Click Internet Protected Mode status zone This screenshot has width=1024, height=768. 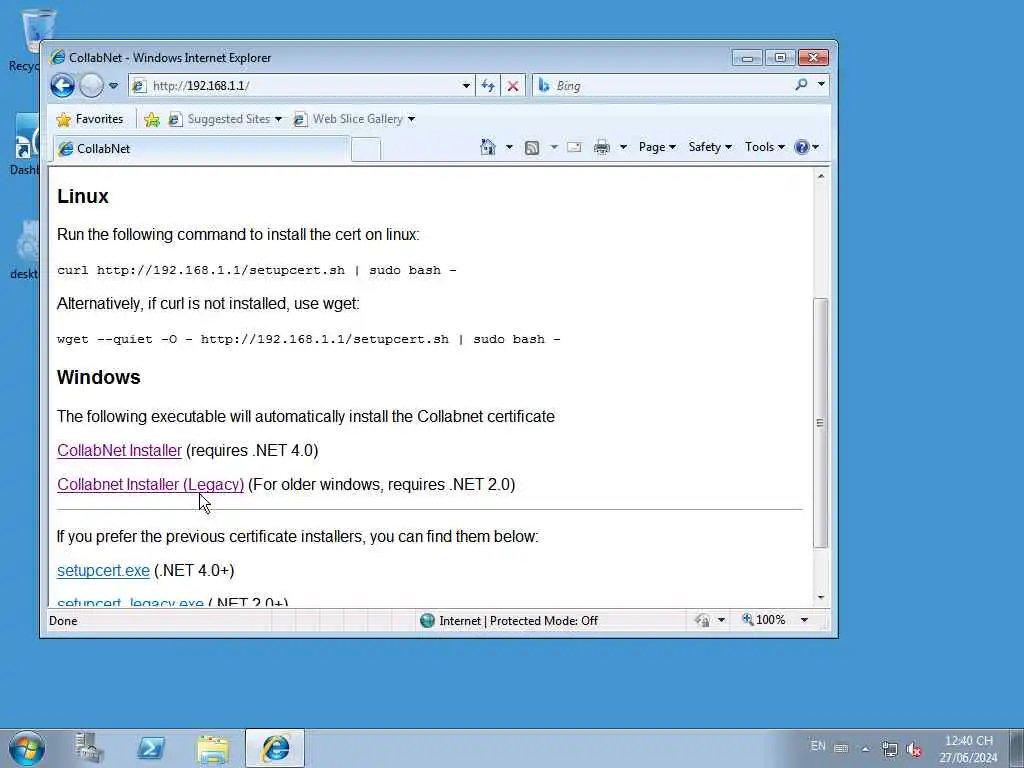click(509, 621)
